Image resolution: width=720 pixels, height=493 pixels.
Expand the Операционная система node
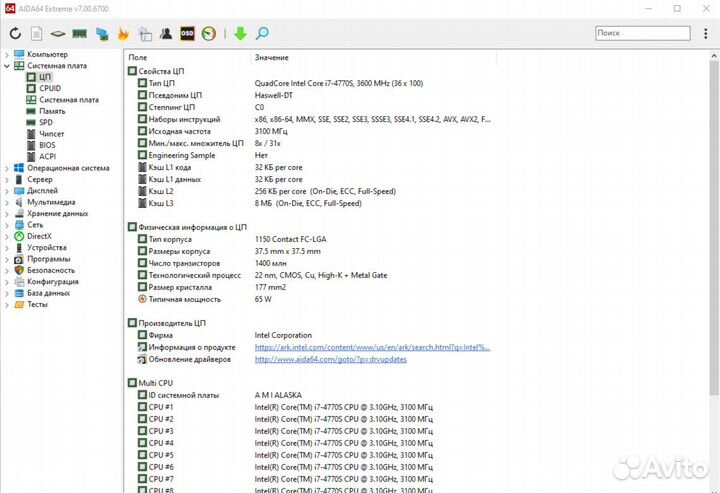point(6,168)
